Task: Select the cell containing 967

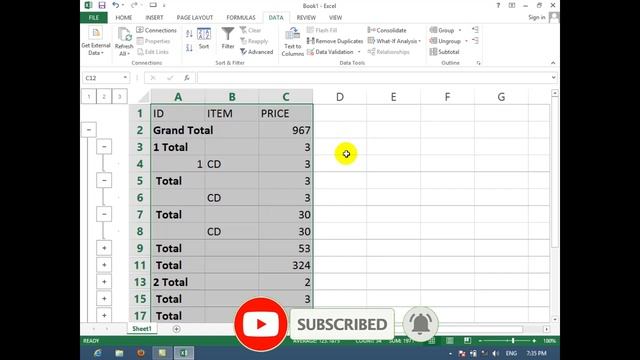Action: point(286,130)
